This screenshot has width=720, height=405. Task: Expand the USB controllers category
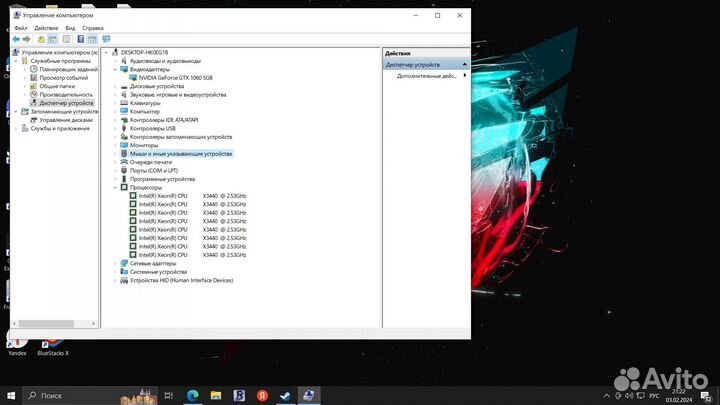[x=116, y=128]
